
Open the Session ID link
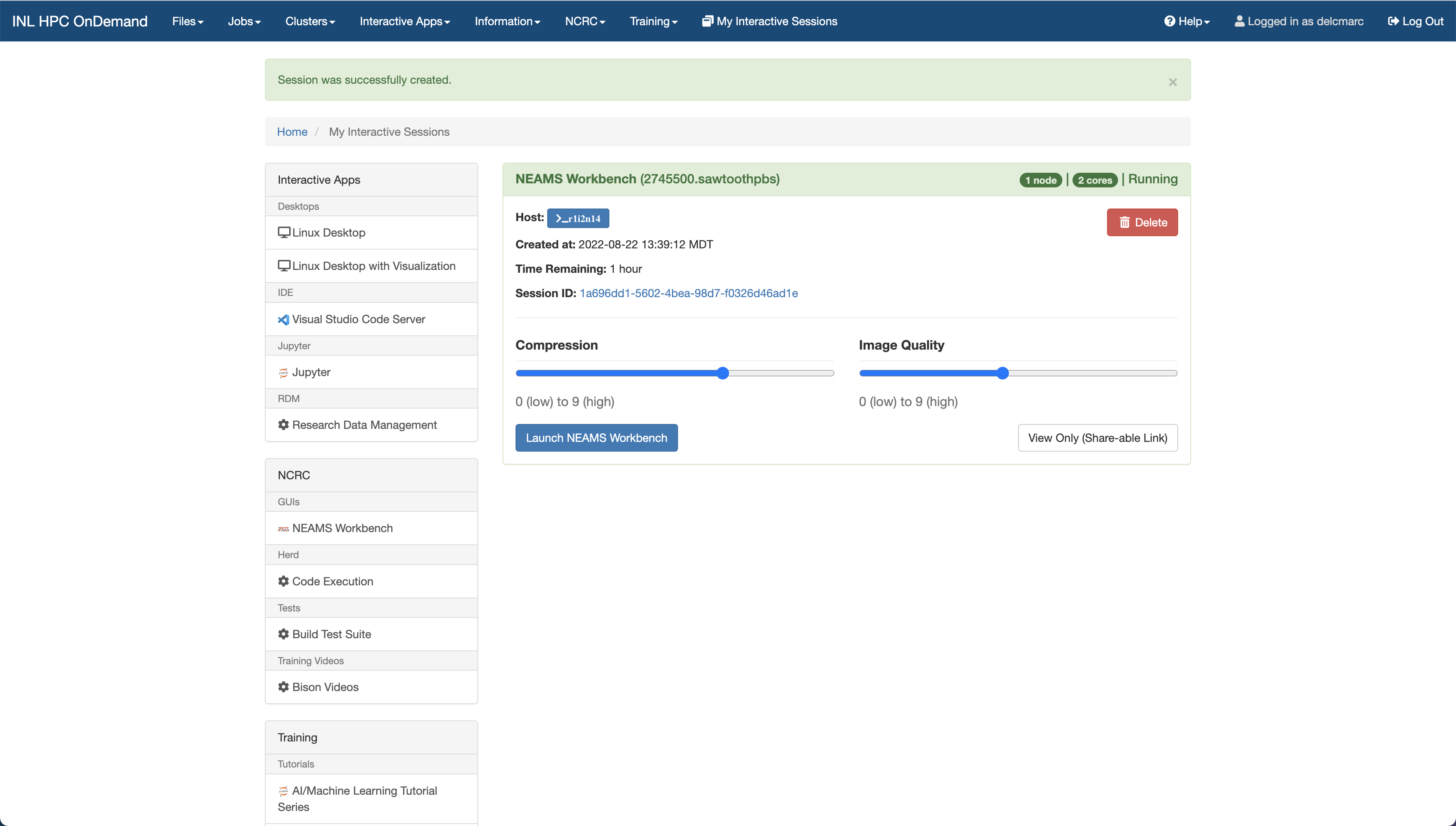(688, 293)
